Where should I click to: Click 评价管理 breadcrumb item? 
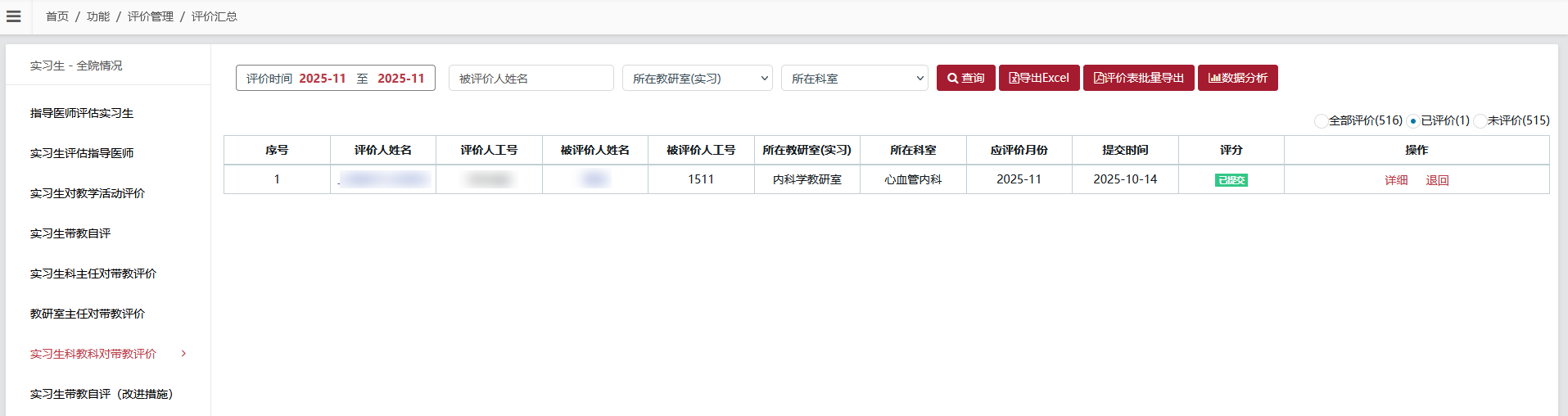point(151,16)
